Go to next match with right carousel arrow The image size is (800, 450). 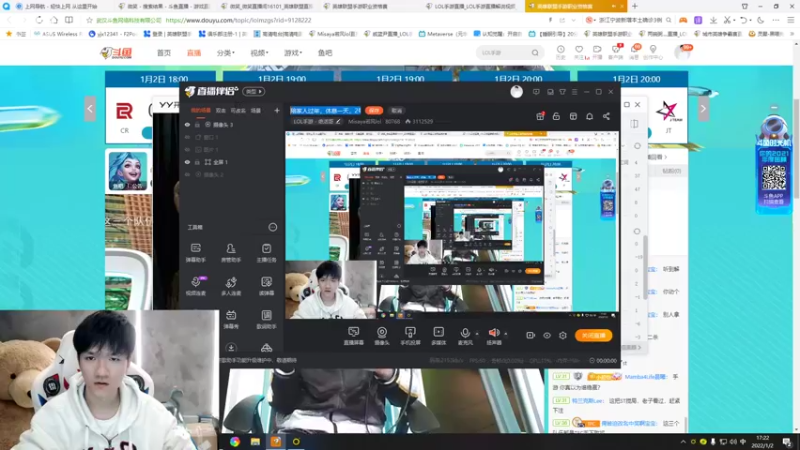(x=703, y=109)
